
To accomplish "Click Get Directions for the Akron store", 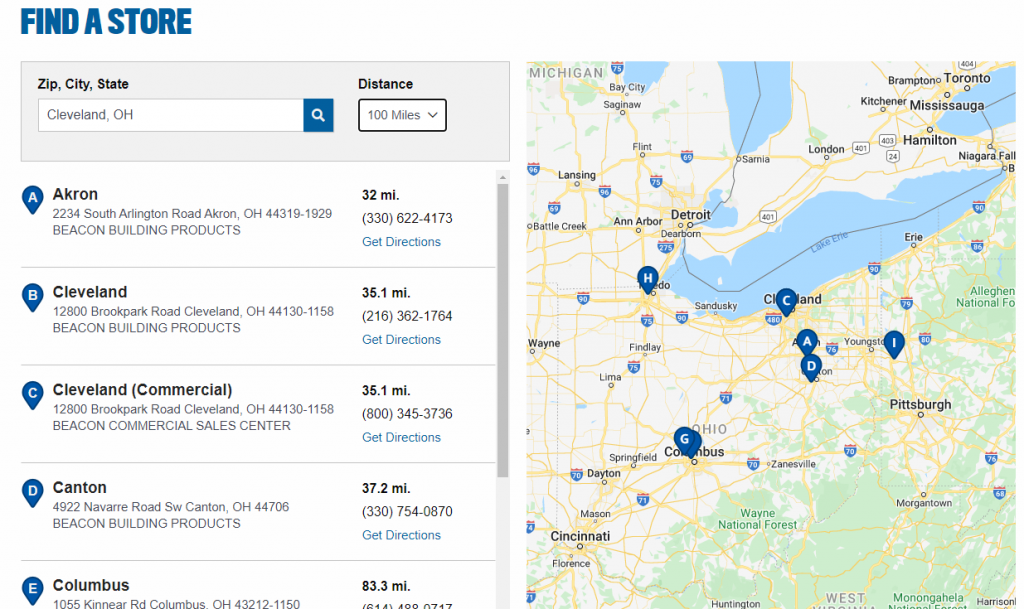I will 401,241.
